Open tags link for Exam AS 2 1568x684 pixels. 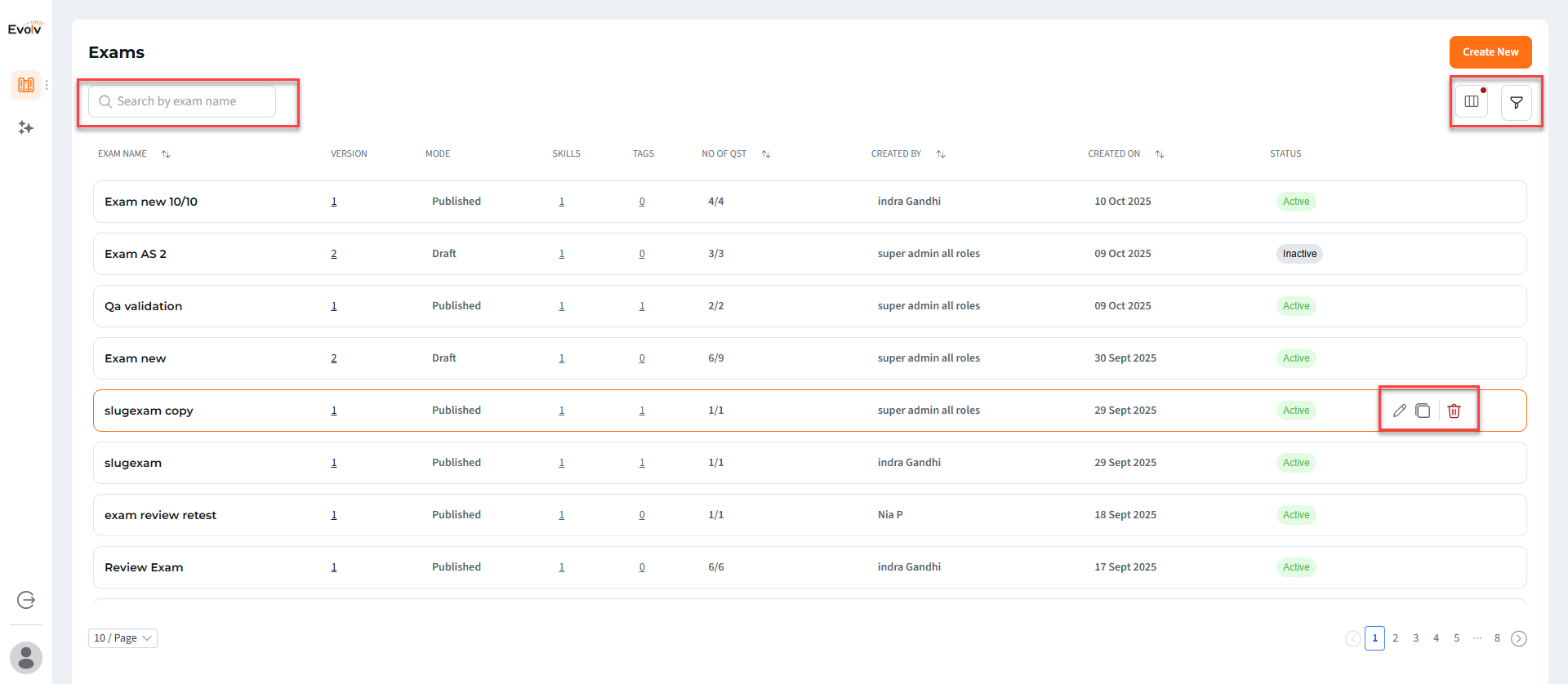coord(642,254)
